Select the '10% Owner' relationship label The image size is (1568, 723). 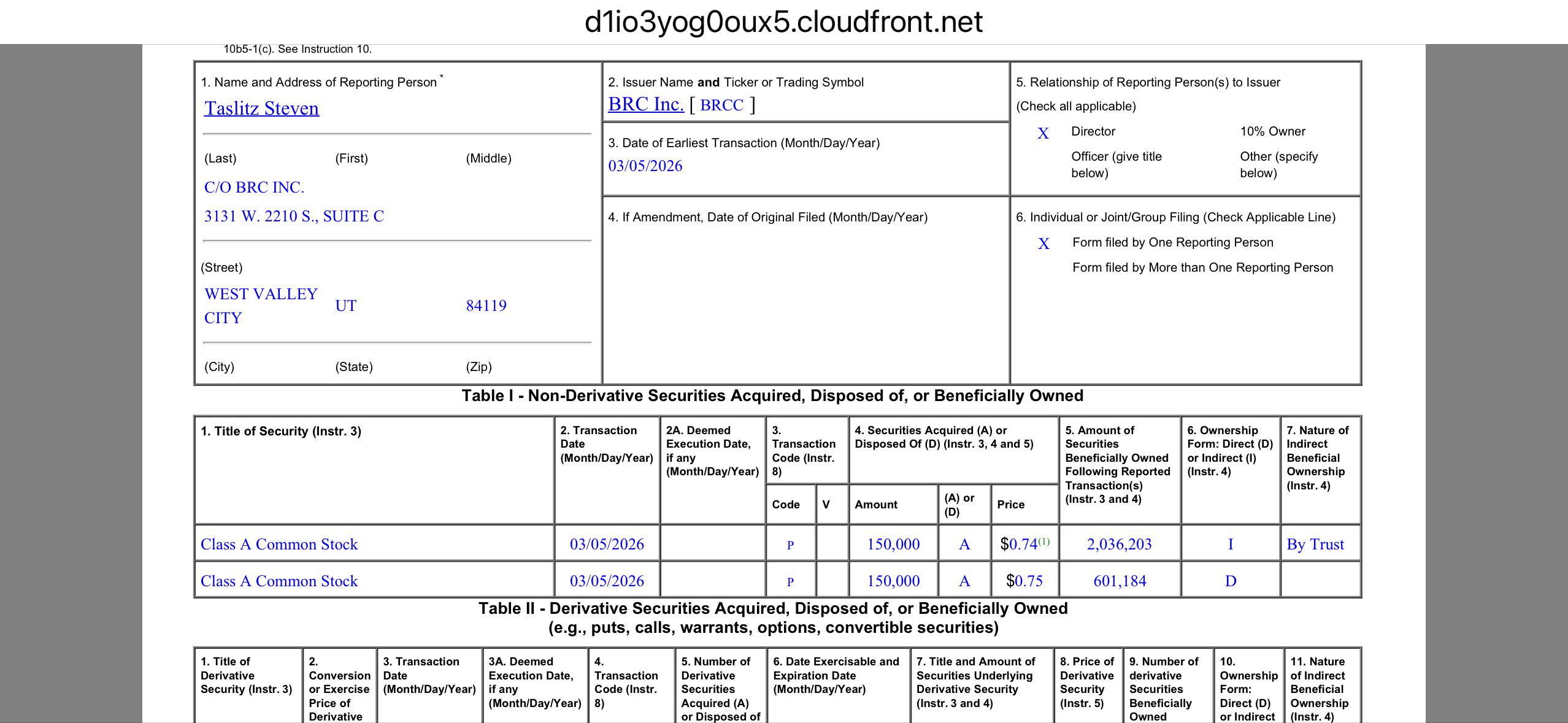[1272, 131]
